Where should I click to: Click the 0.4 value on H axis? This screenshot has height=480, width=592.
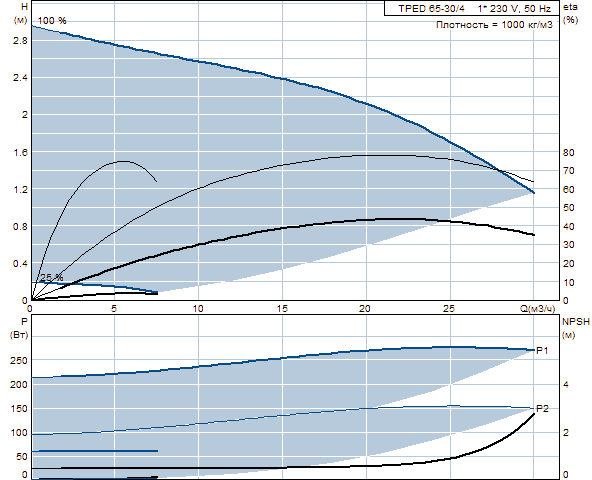(x=20, y=264)
